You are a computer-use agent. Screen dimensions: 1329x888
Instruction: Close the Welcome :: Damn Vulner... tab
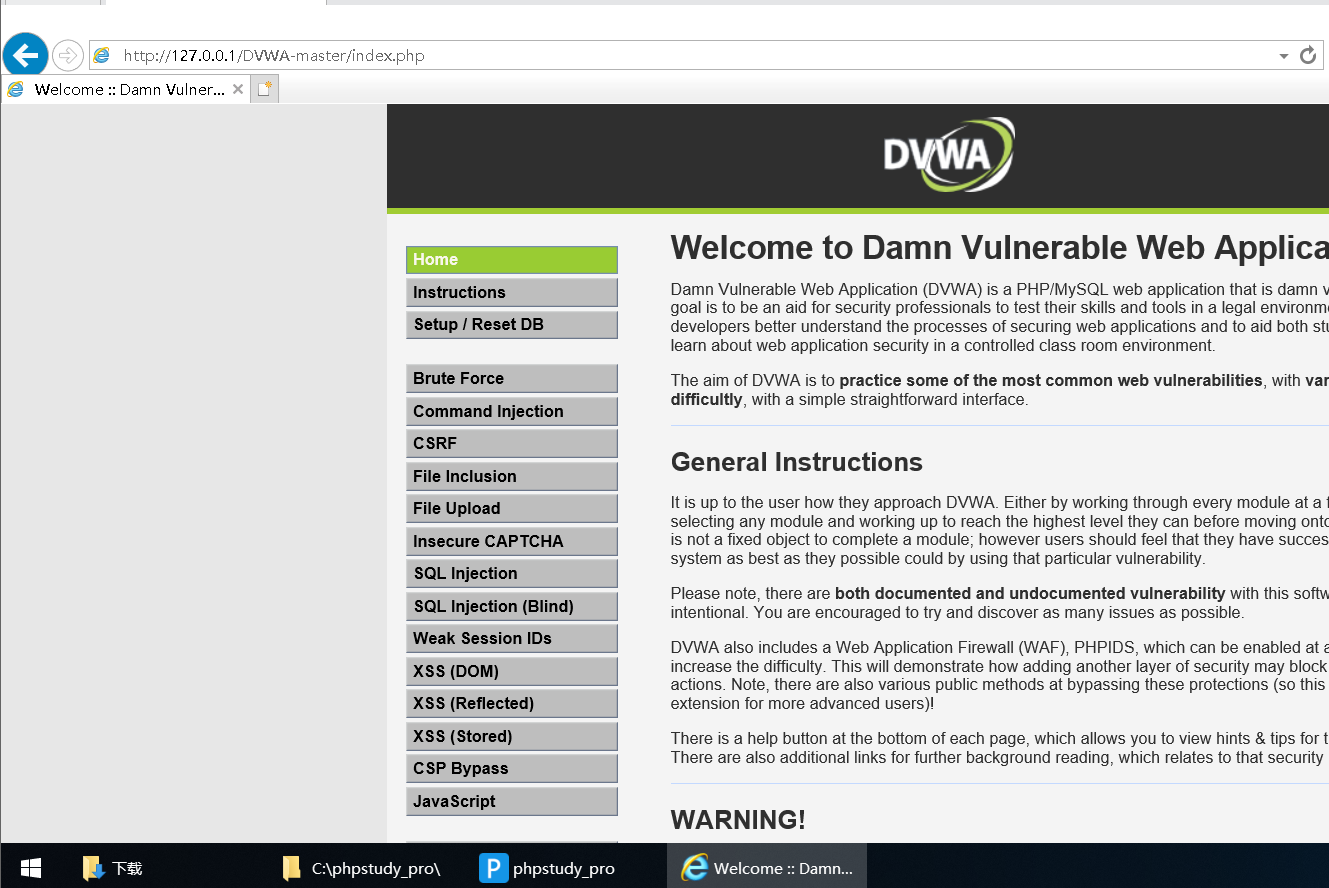238,89
